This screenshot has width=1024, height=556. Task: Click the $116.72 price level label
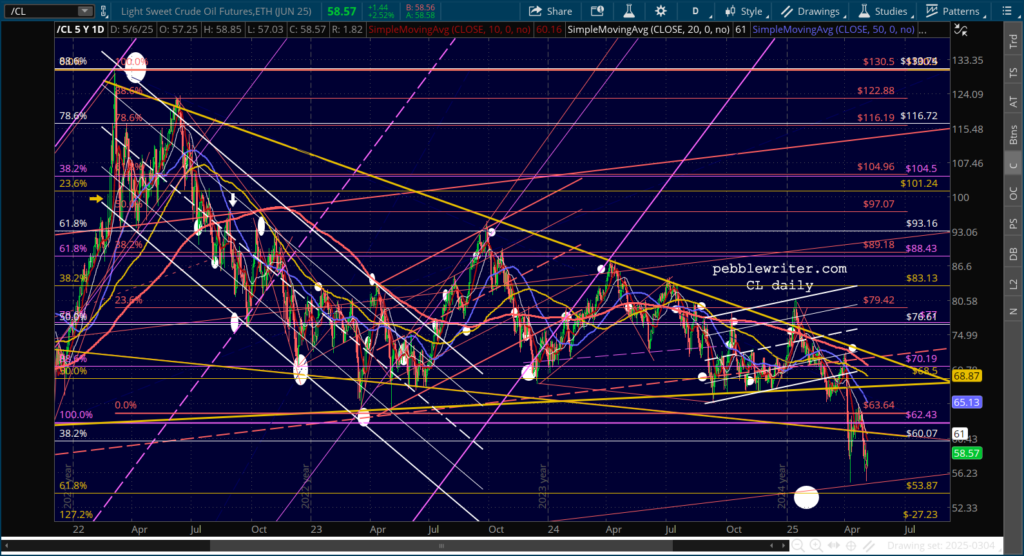pyautogui.click(x=919, y=116)
